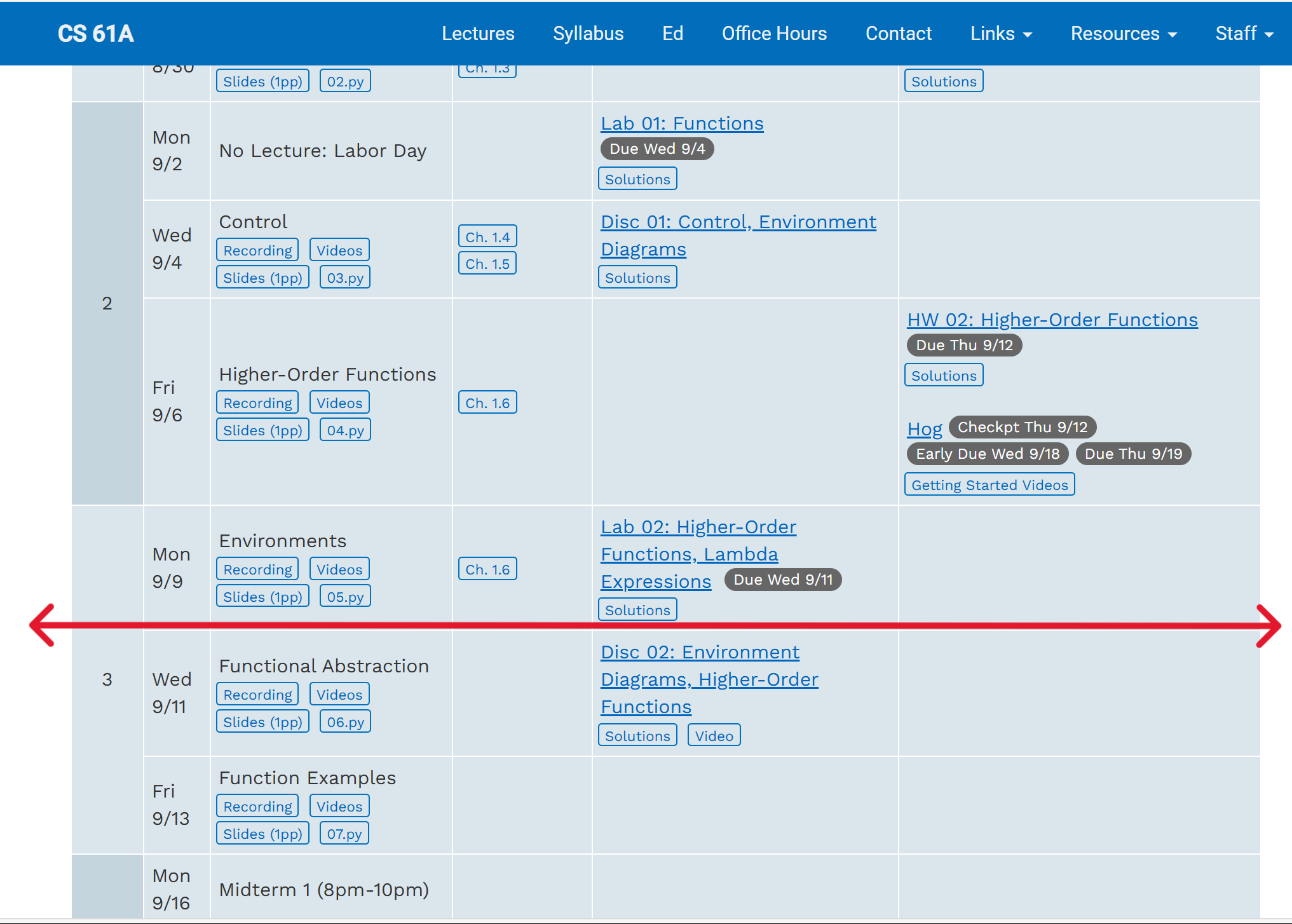Open the Hog project link
Screen dimensions: 1292x924
tap(924, 429)
